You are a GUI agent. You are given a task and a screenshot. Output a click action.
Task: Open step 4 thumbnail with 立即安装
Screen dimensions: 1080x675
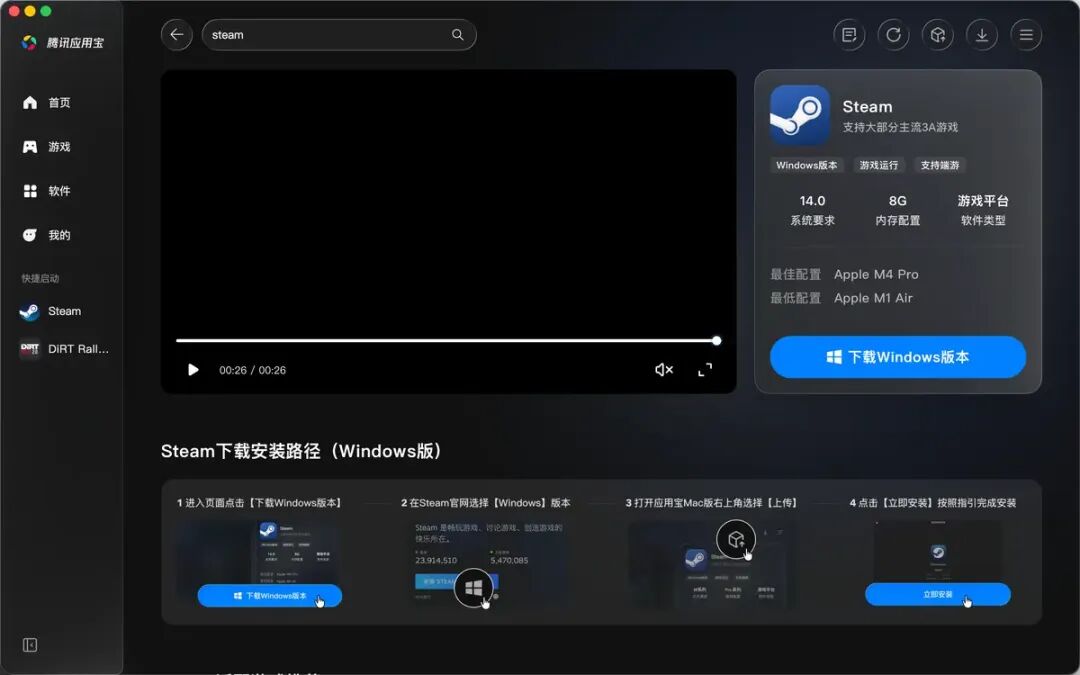[x=937, y=563]
